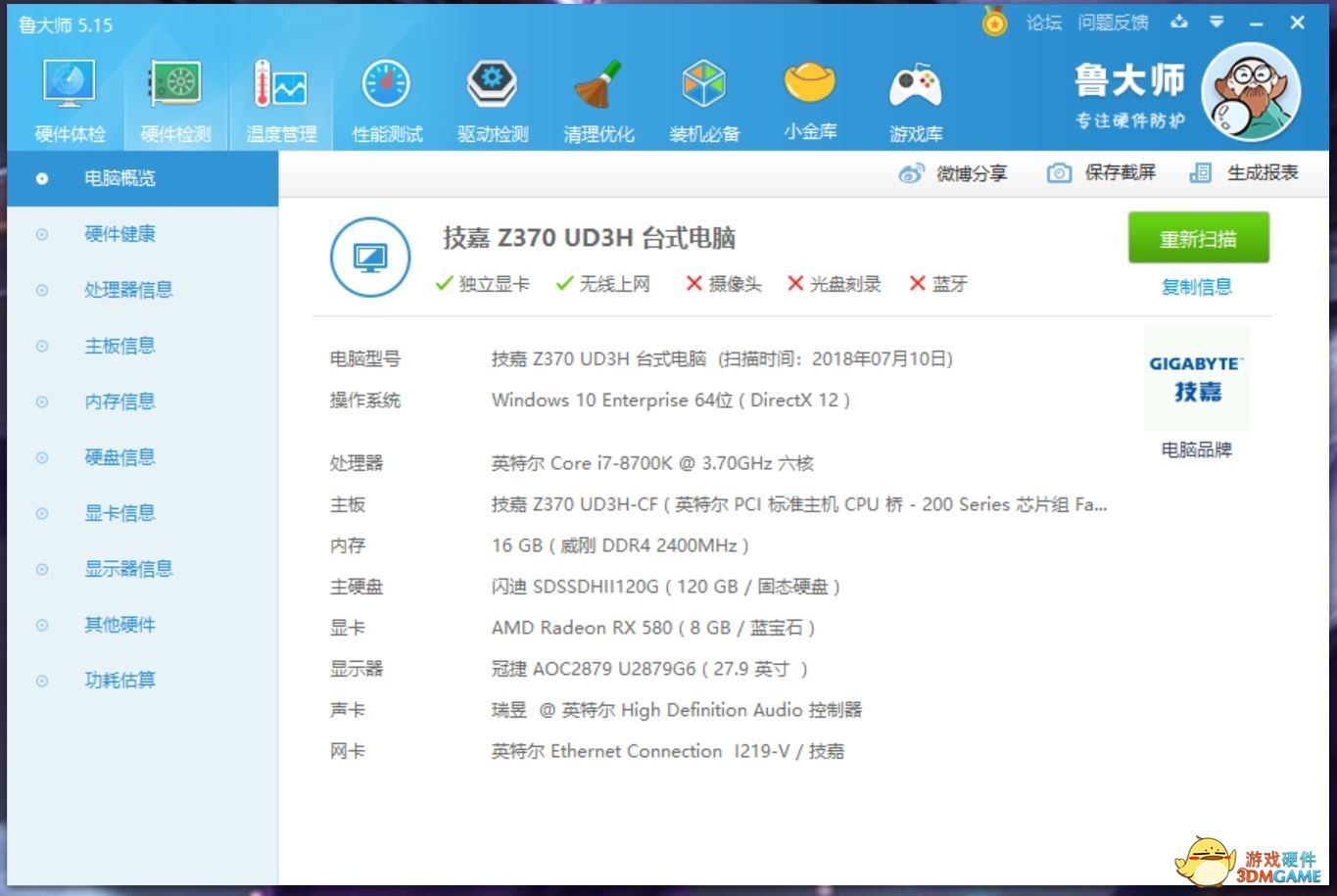Image resolution: width=1337 pixels, height=896 pixels.
Task: Launch the 性能测试 performance test icon
Action: [x=387, y=102]
